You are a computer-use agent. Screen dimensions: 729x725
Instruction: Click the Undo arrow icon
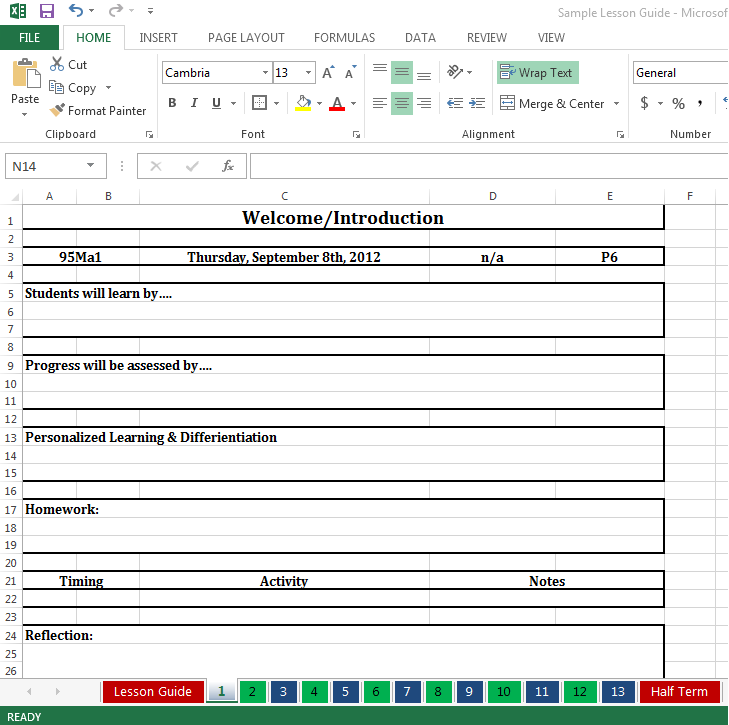(76, 10)
